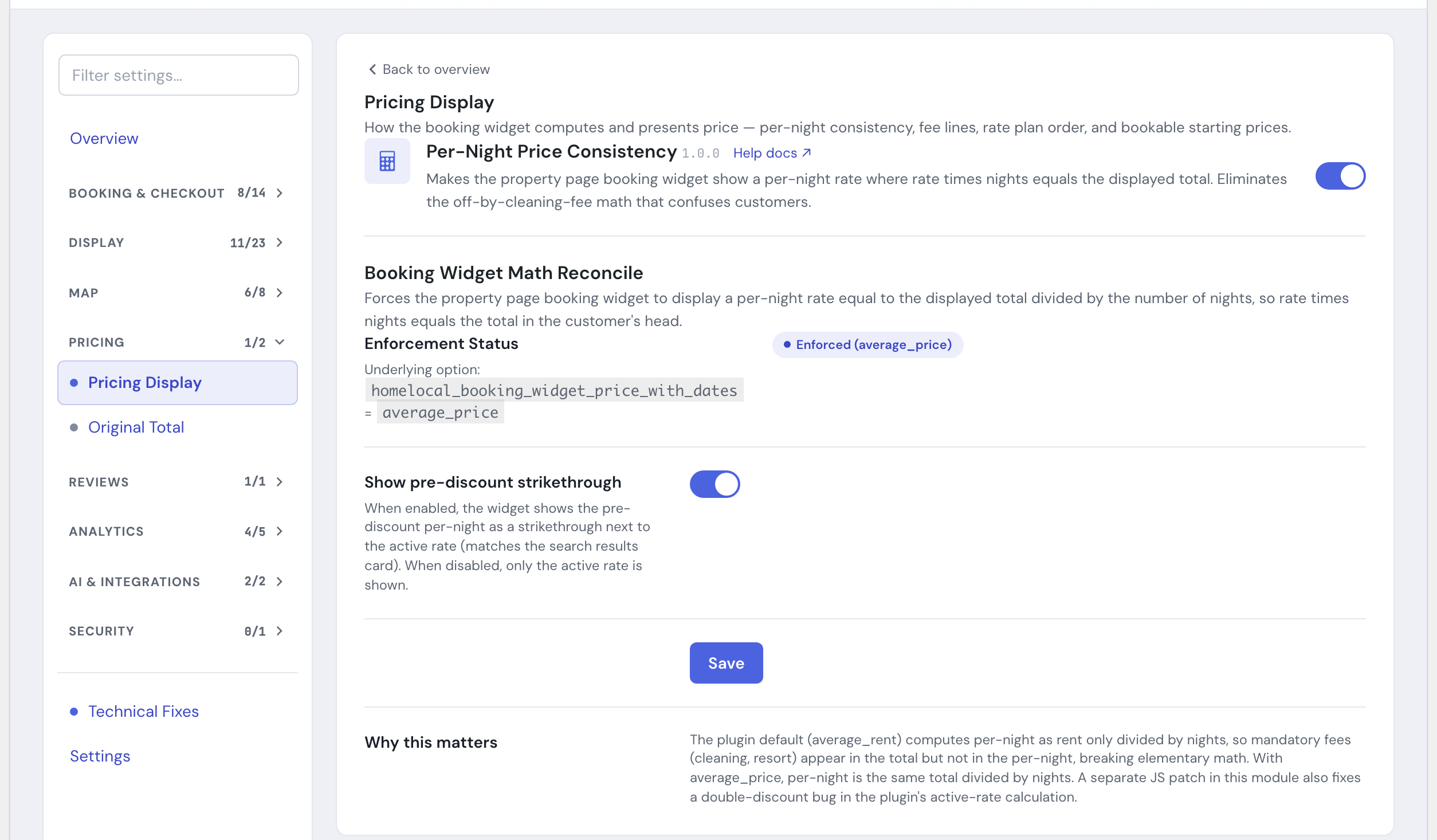
Task: Click the BOOKING & CHECKOUT section label
Action: [x=146, y=193]
